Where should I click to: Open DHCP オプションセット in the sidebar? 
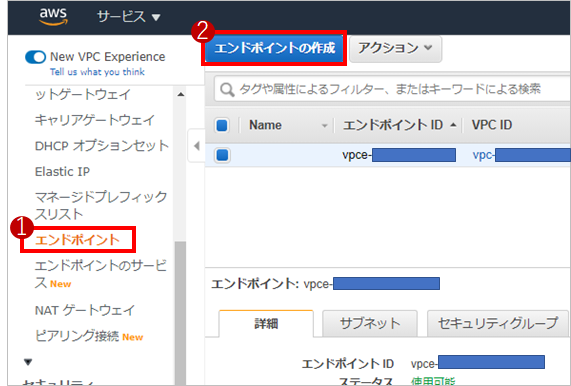click(x=102, y=146)
